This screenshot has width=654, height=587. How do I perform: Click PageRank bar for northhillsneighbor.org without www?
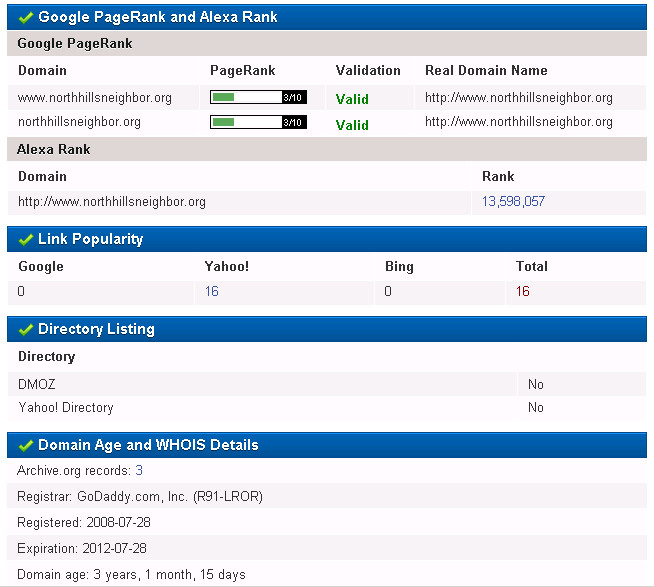tap(258, 122)
